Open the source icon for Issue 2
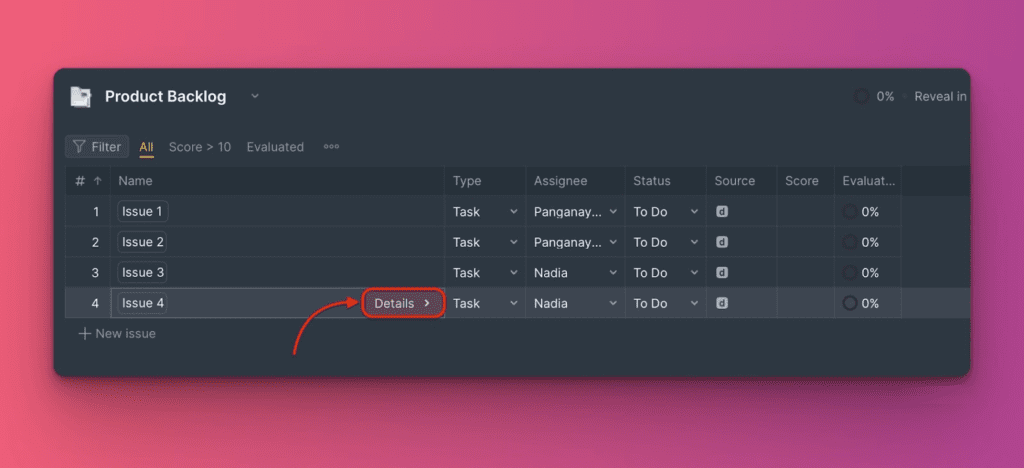The height and width of the screenshot is (468, 1024). click(722, 242)
